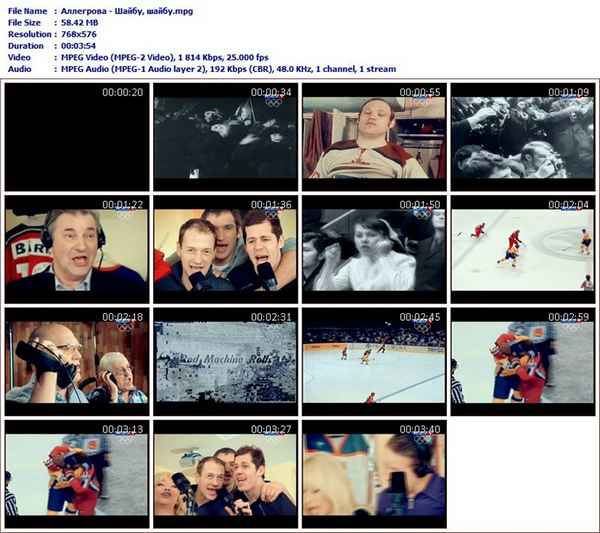Click the "Red Machine Rolls" frame at 00:02:31
This screenshot has height=533, width=600.
pos(224,362)
